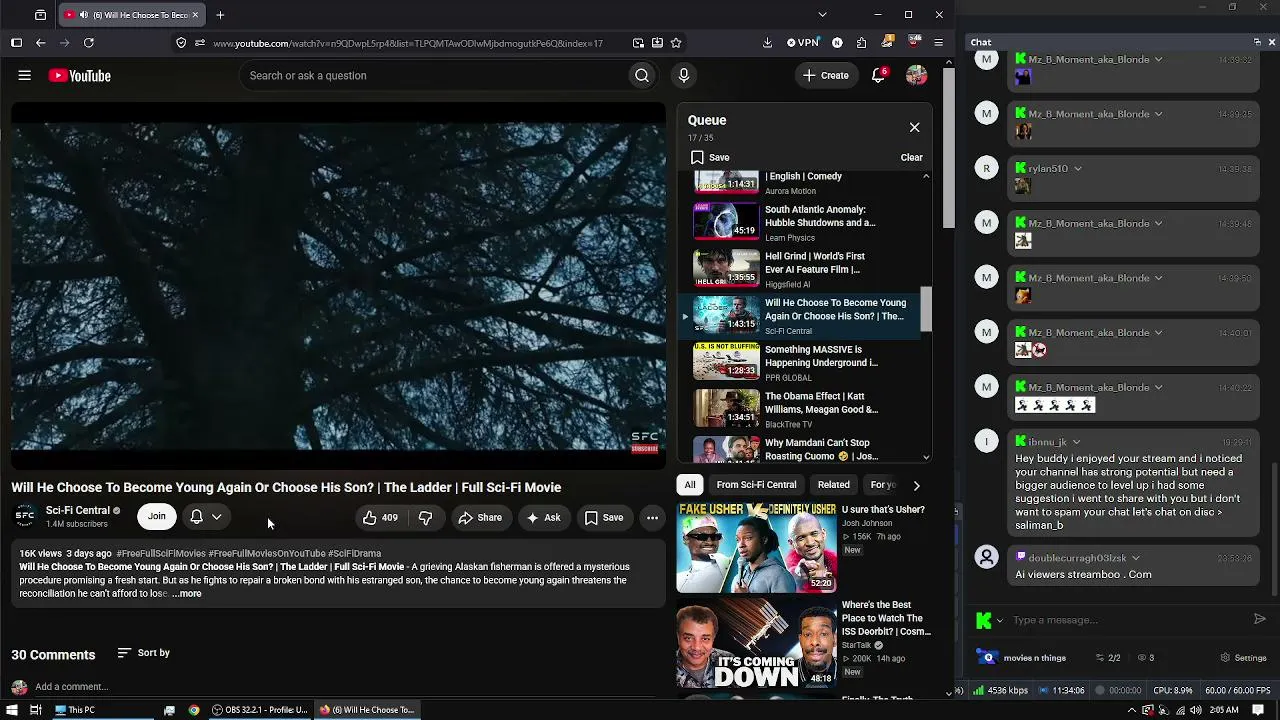Image resolution: width=1280 pixels, height=720 pixels.
Task: Open a new browser tab
Action: [x=220, y=15]
